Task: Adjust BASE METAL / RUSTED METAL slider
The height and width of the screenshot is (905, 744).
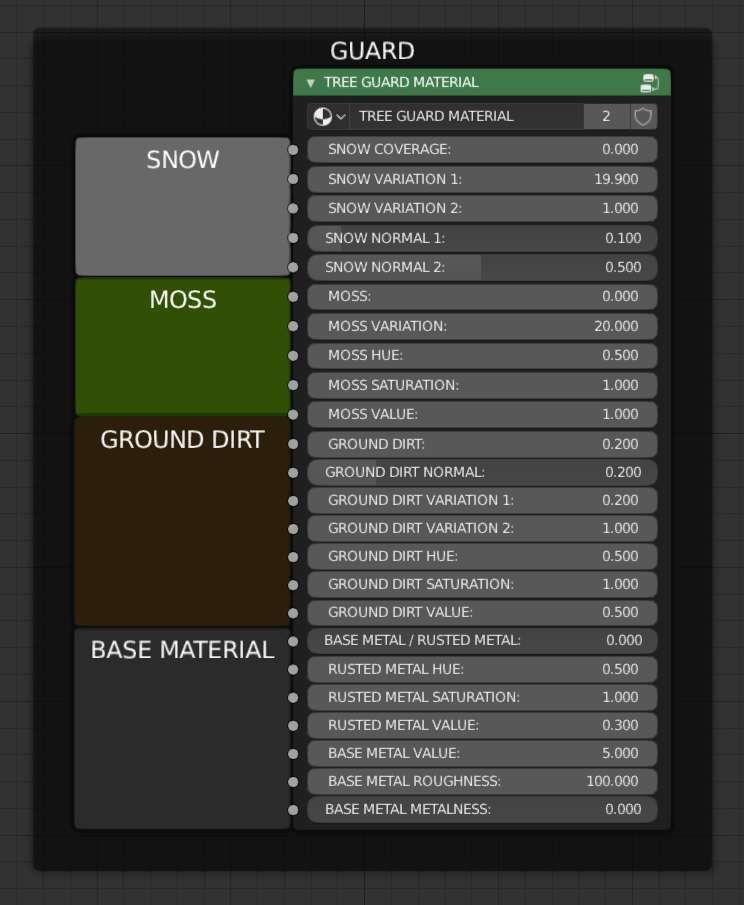Action: pyautogui.click(x=482, y=641)
